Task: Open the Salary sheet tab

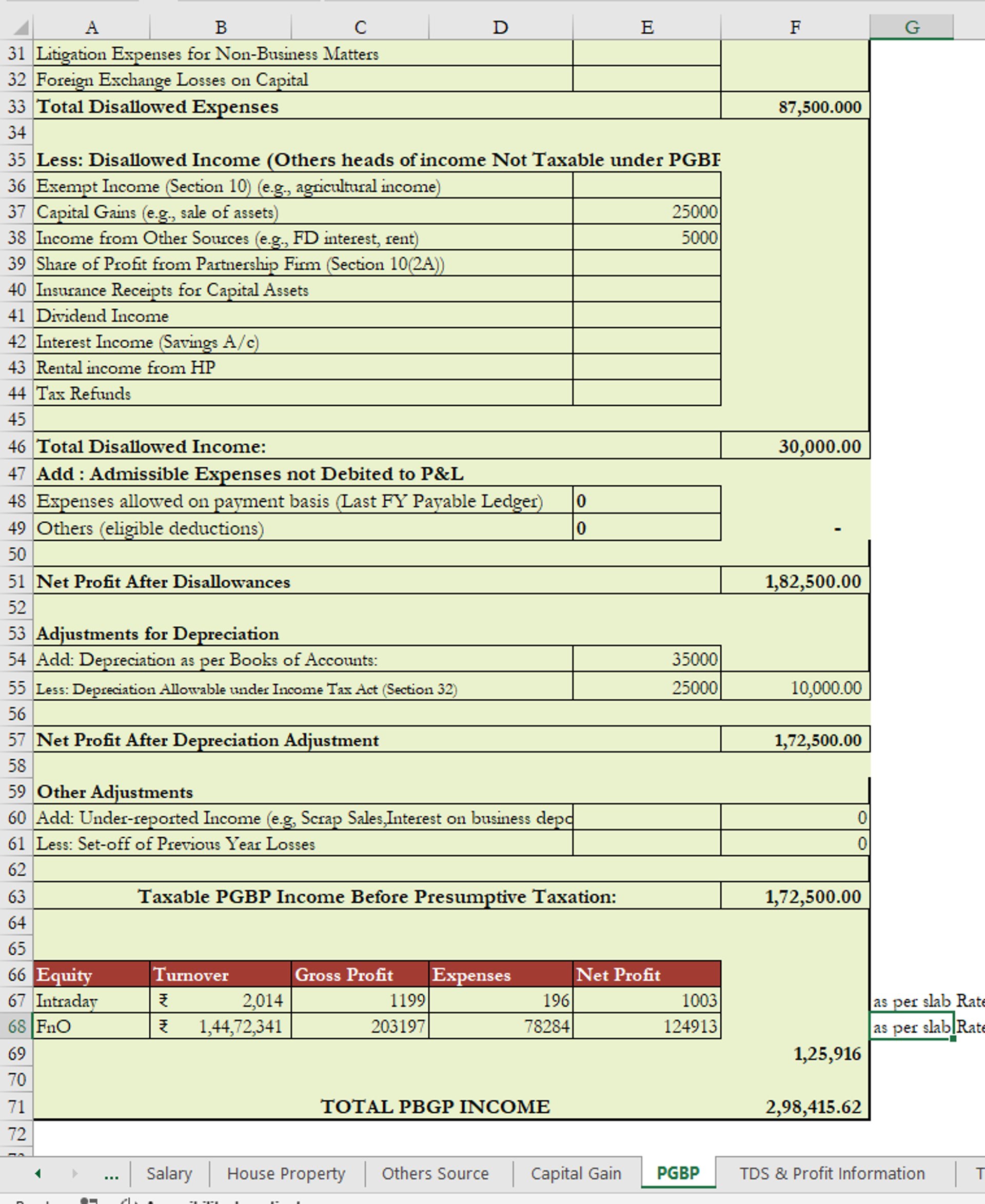Action: pos(169,1173)
